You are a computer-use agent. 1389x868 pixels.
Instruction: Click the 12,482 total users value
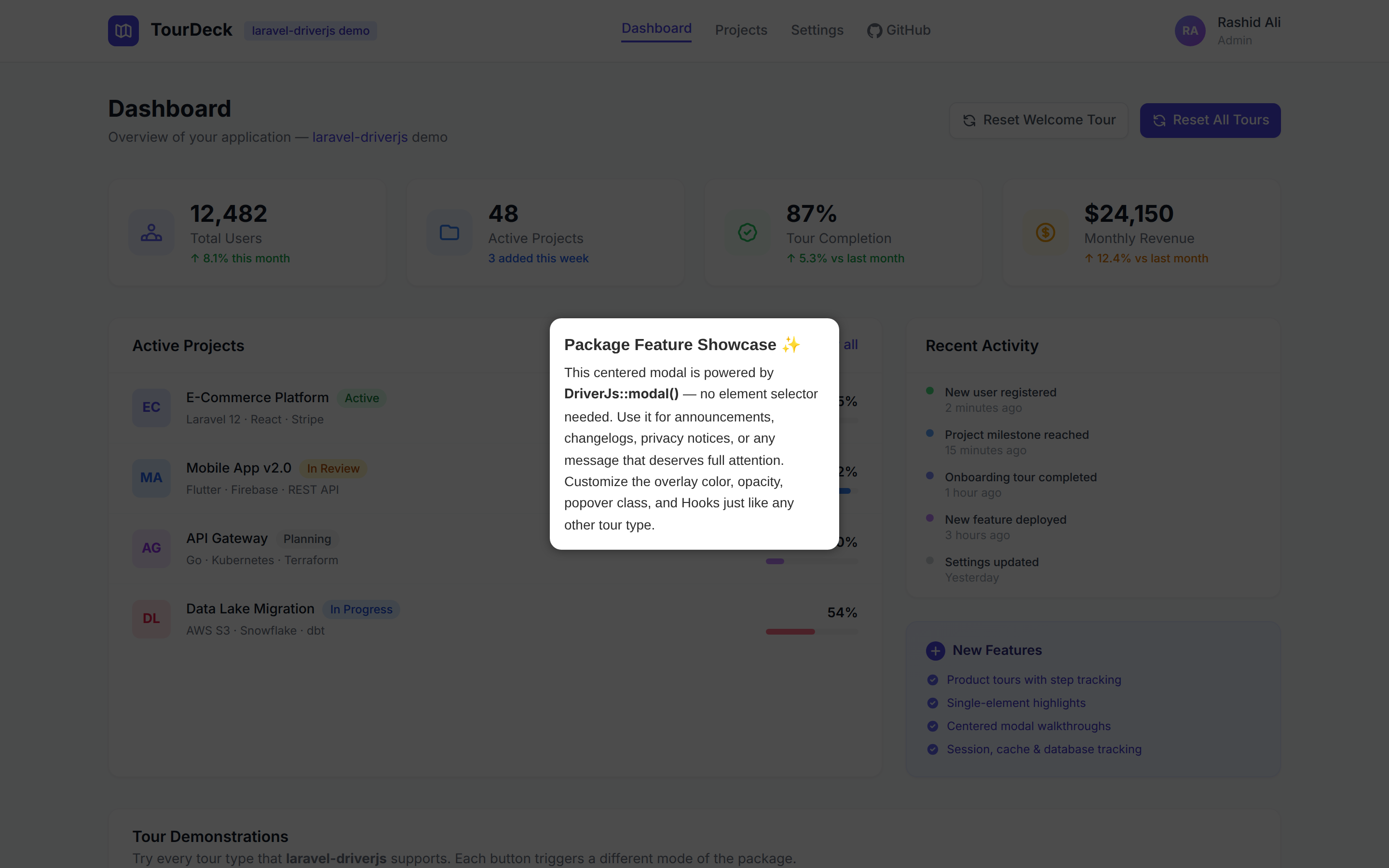pyautogui.click(x=229, y=214)
